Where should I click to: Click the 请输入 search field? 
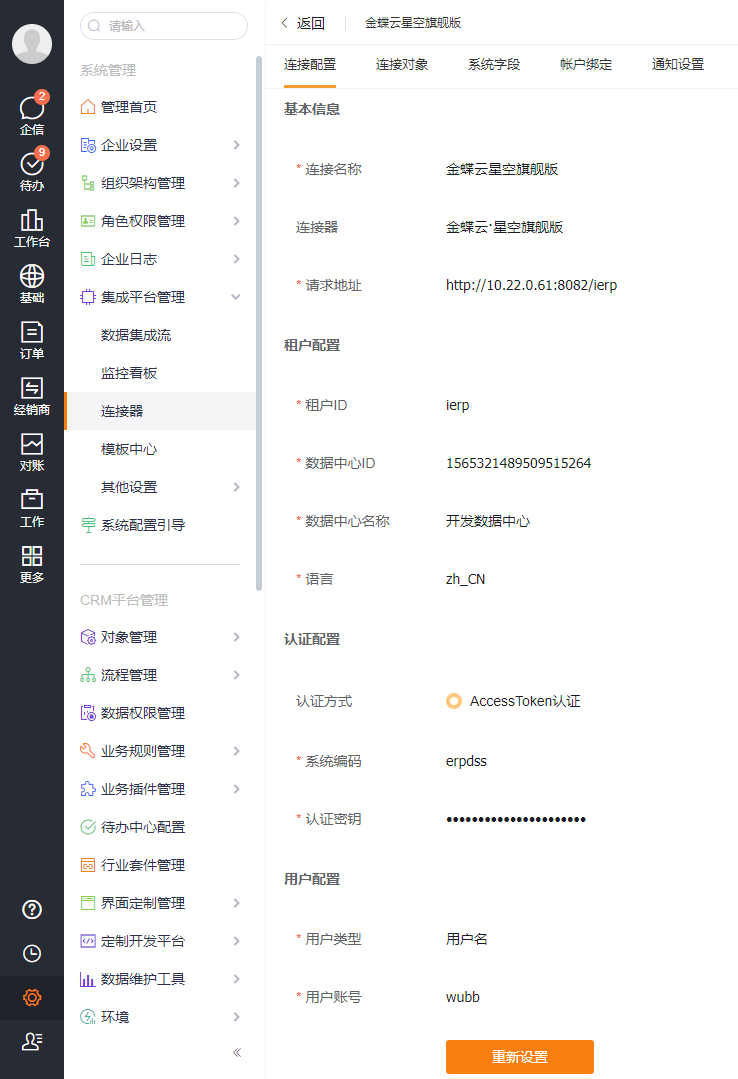pos(164,26)
